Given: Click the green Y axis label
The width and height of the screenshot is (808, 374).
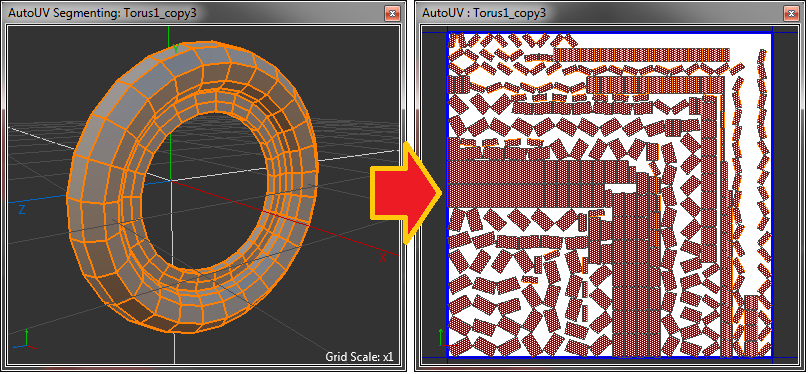Looking at the screenshot, I should pos(176,49).
